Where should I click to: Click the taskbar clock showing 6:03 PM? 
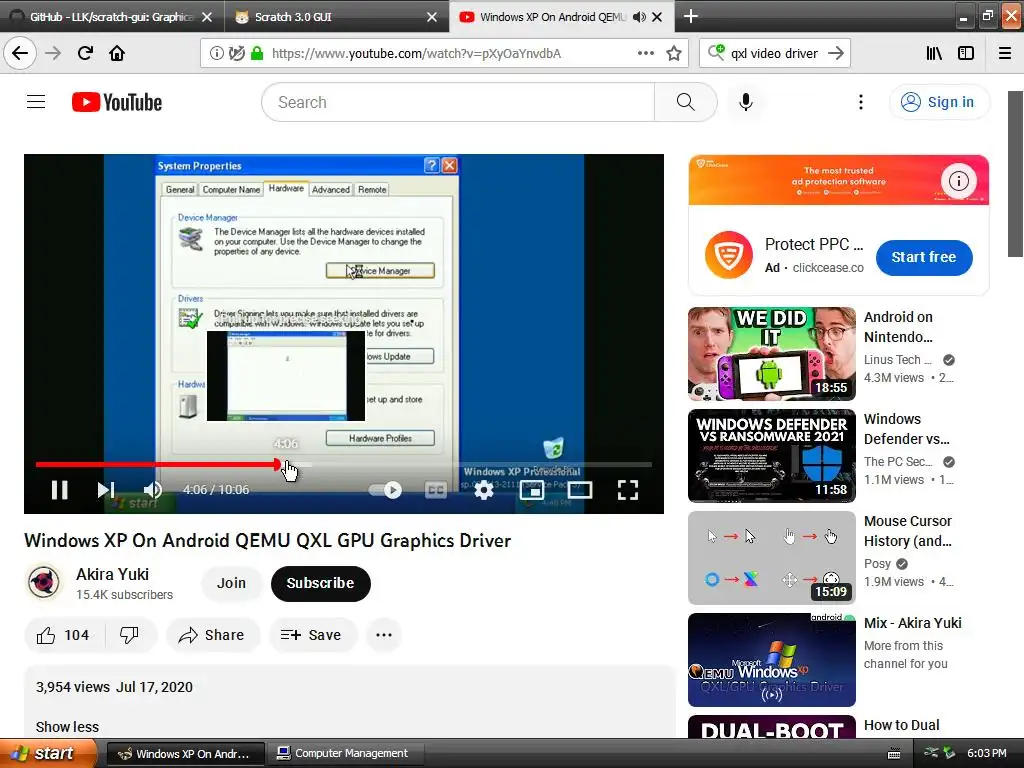986,753
